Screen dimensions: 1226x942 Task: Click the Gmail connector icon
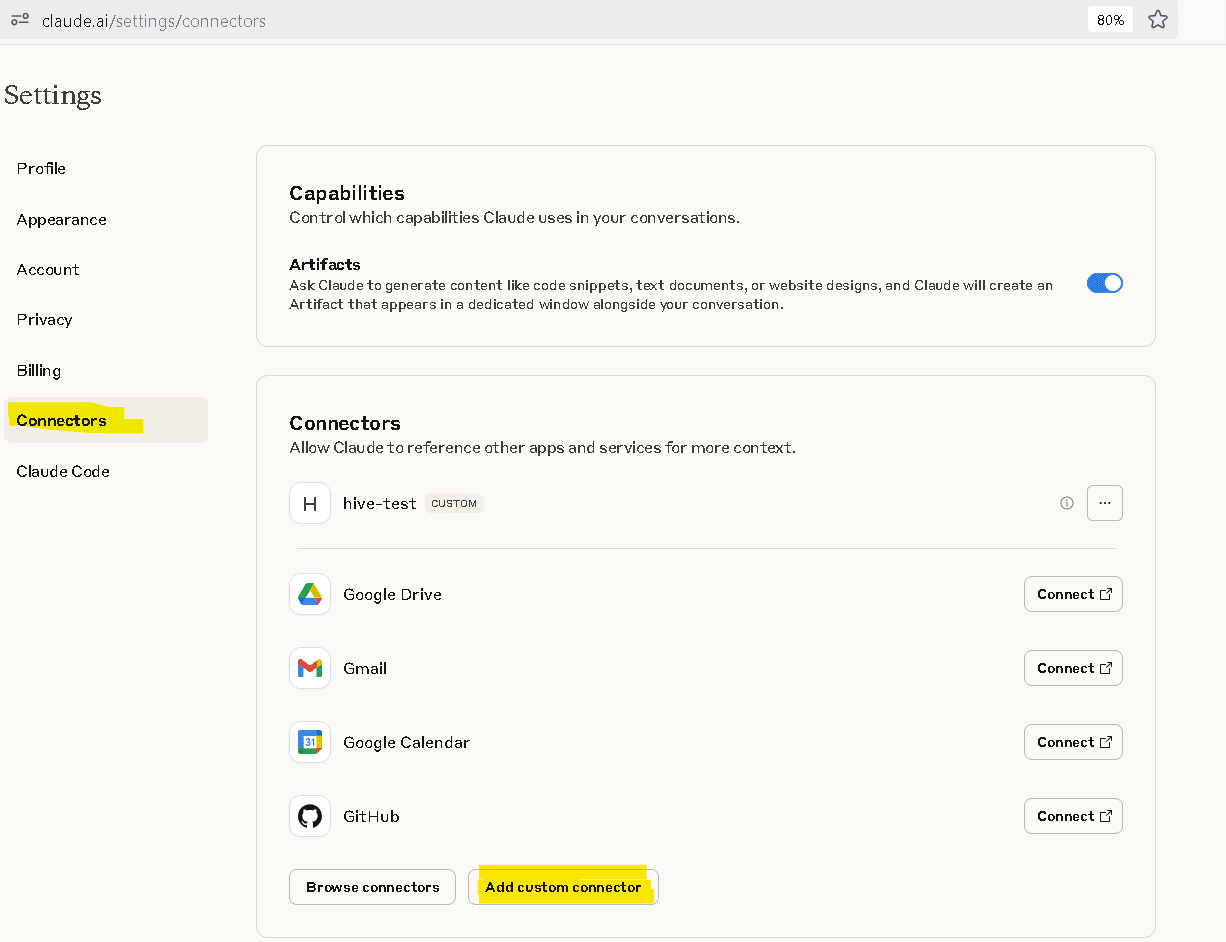pos(310,668)
